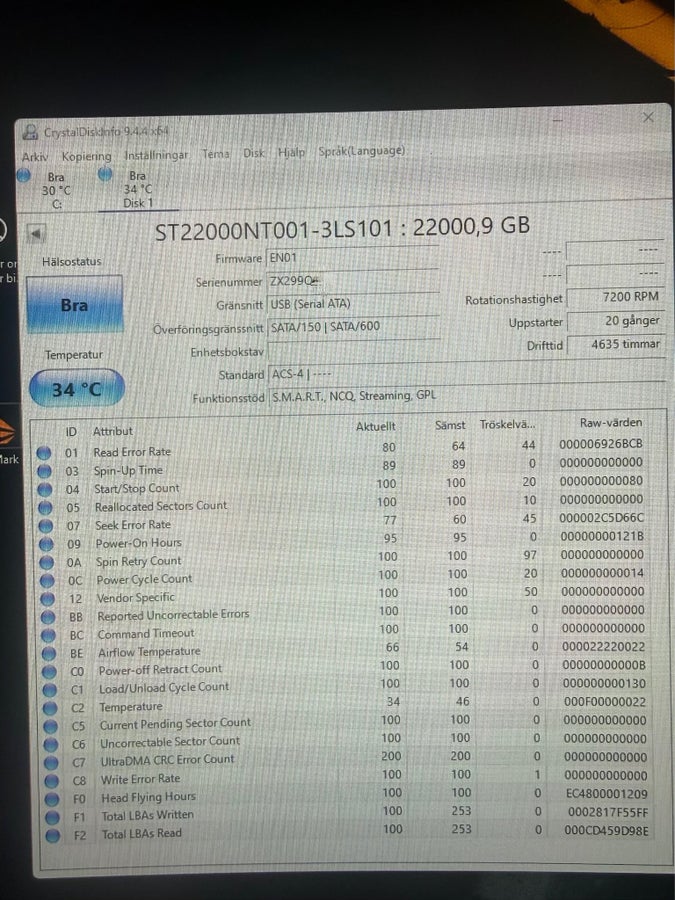Click the CrystalDiskInfo title bar icon
The height and width of the screenshot is (900, 675).
pos(30,133)
